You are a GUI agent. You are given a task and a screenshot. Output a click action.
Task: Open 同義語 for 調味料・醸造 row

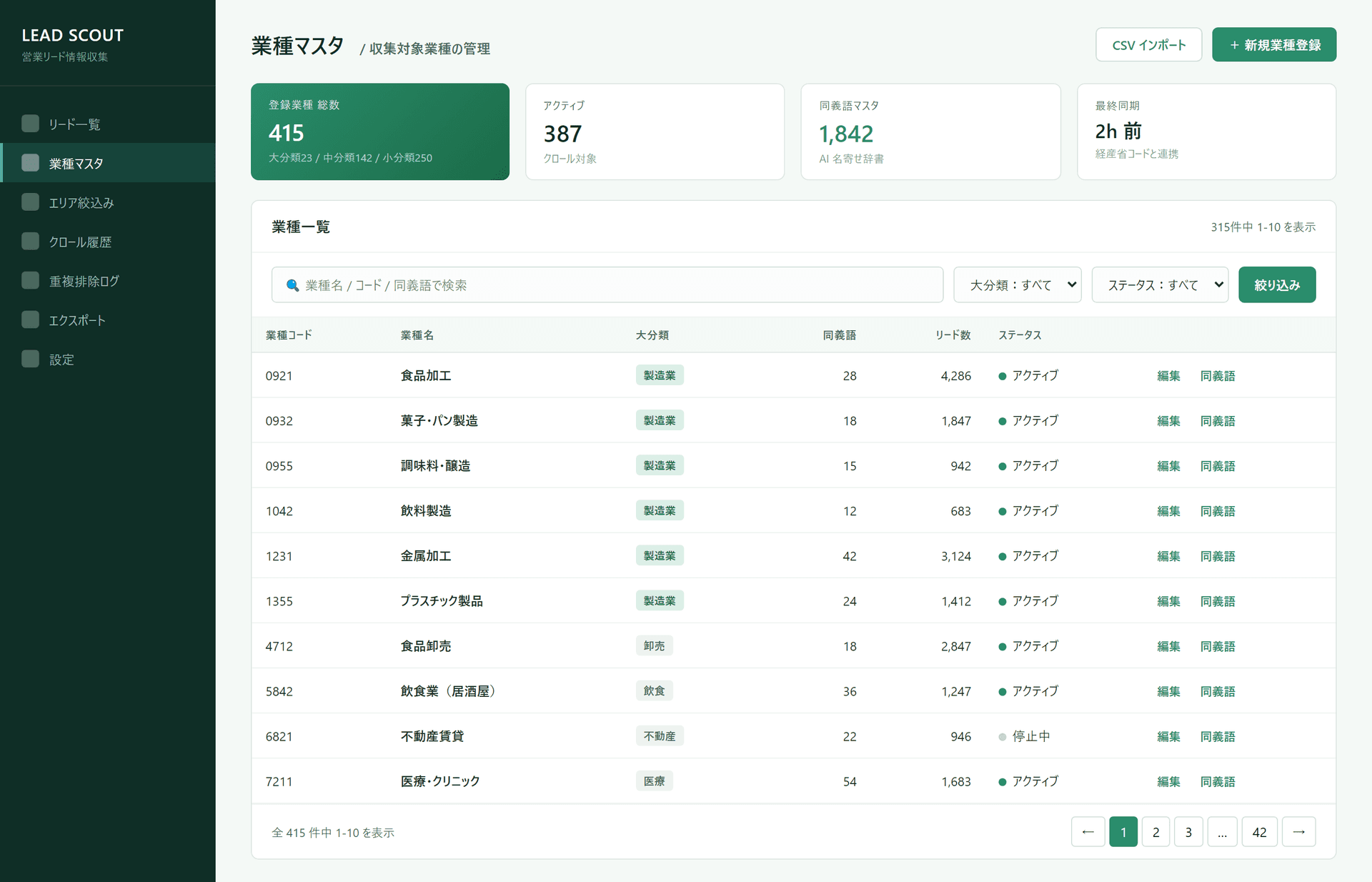[x=1218, y=465]
